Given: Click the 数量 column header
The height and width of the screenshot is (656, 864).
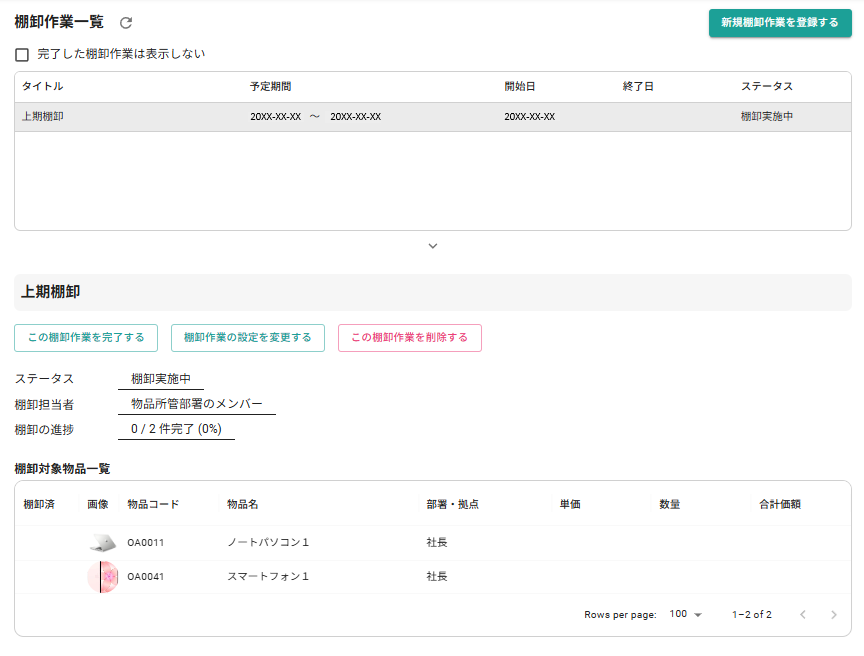Looking at the screenshot, I should point(669,504).
